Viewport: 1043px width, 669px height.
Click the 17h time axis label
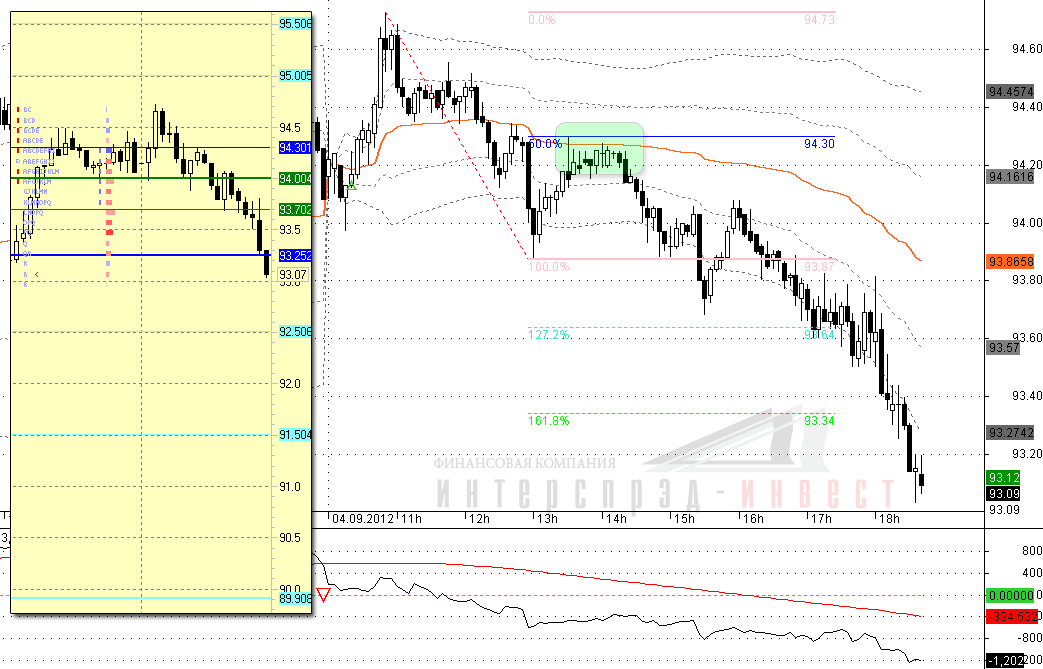[821, 519]
